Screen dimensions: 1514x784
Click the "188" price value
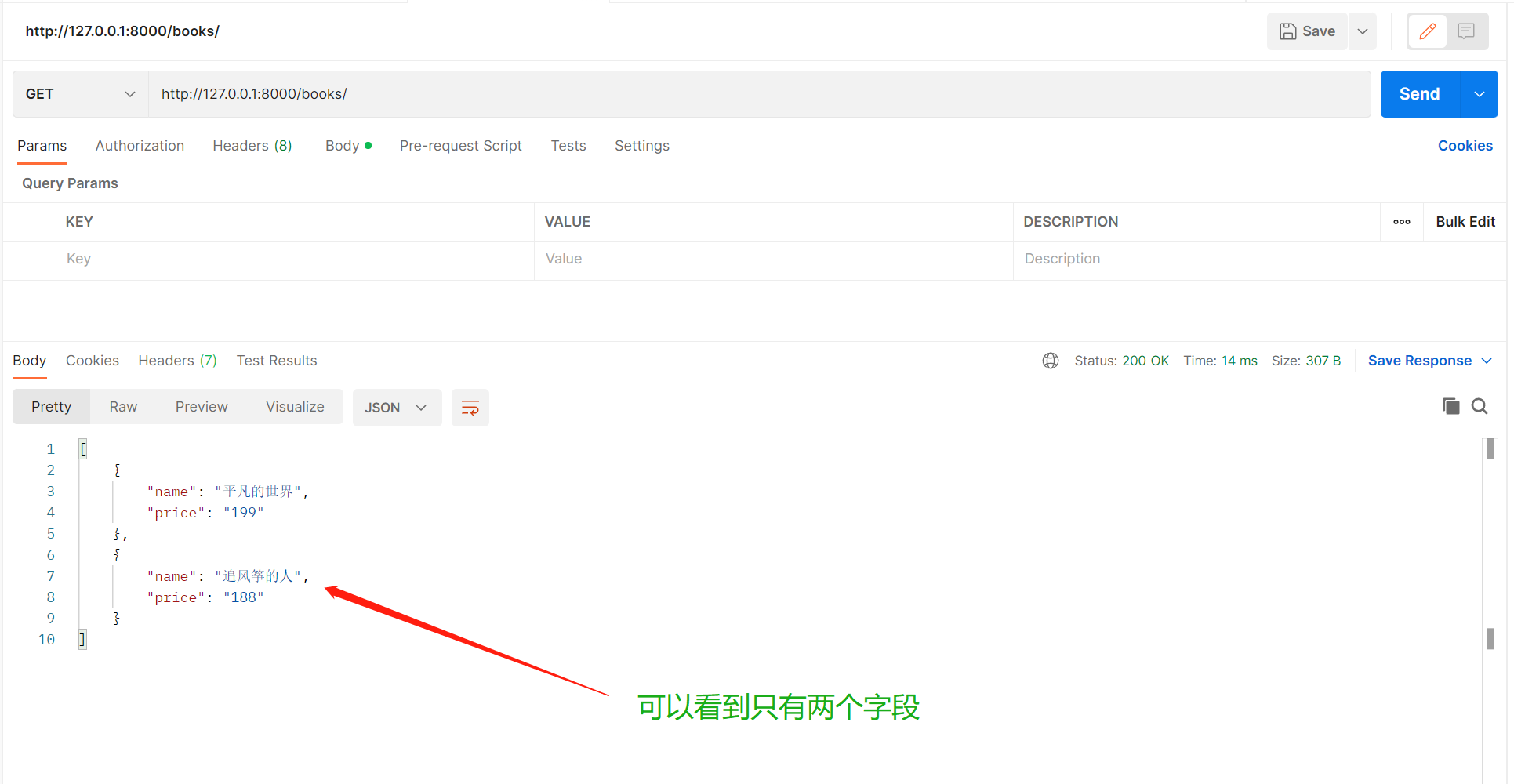pyautogui.click(x=244, y=597)
